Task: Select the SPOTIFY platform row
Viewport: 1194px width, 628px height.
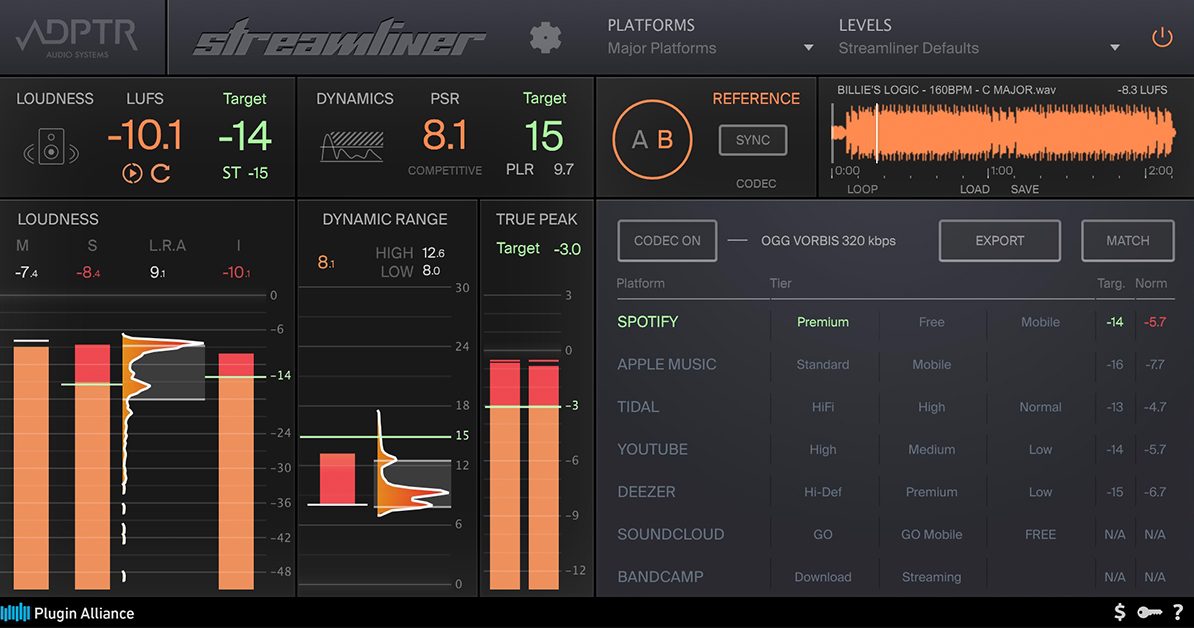Action: pos(648,322)
